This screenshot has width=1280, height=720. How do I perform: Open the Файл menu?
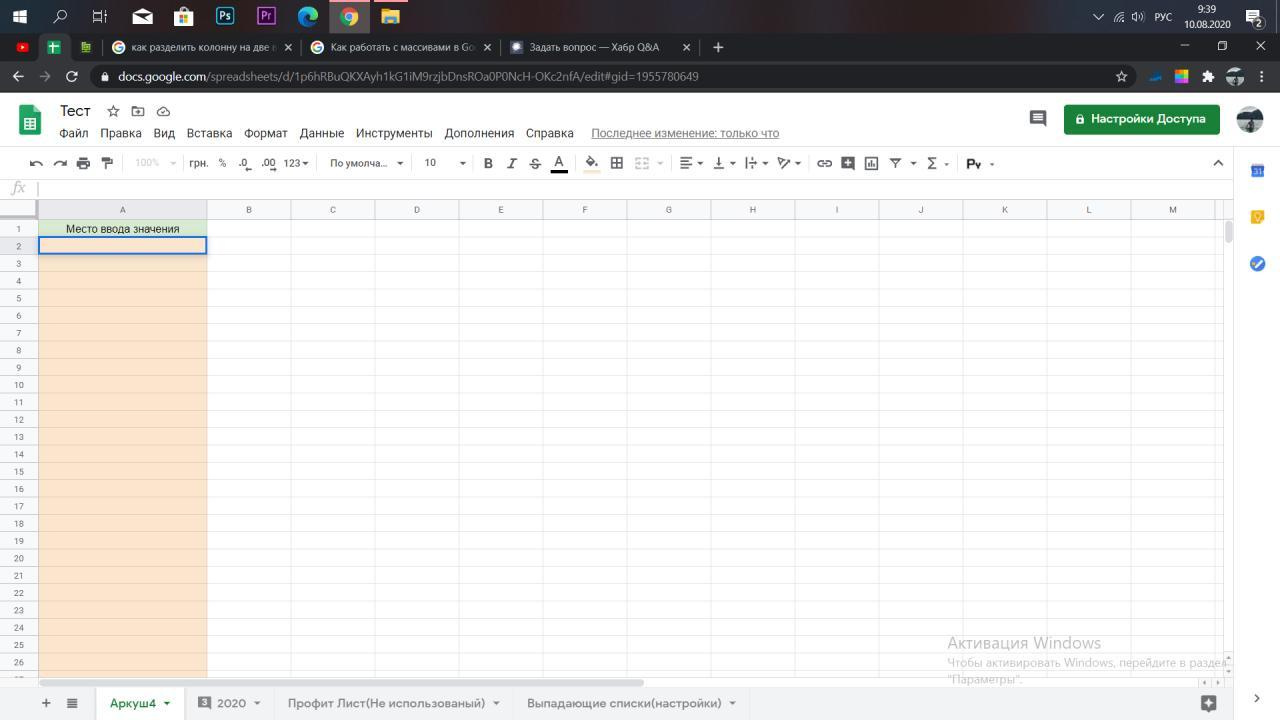click(74, 133)
